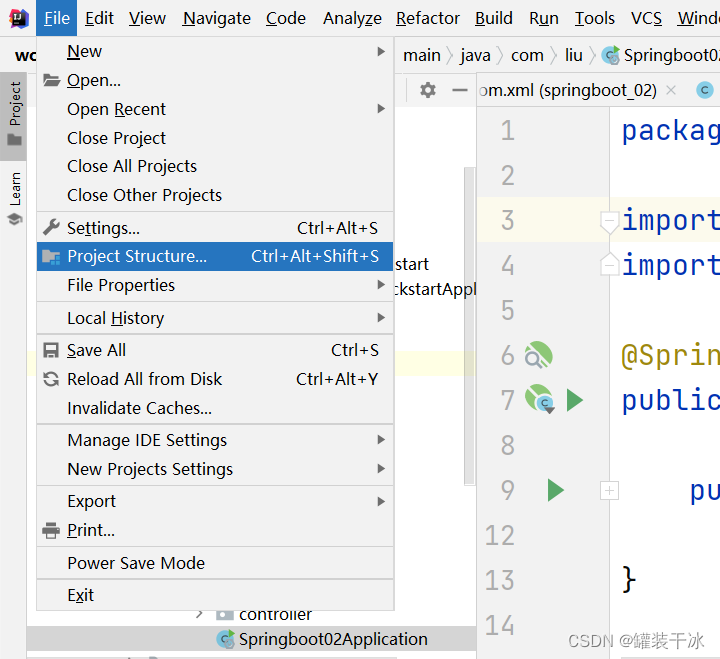This screenshot has width=720, height=659.
Task: Click the Springboot02 class breadcrumb
Action: point(661,56)
